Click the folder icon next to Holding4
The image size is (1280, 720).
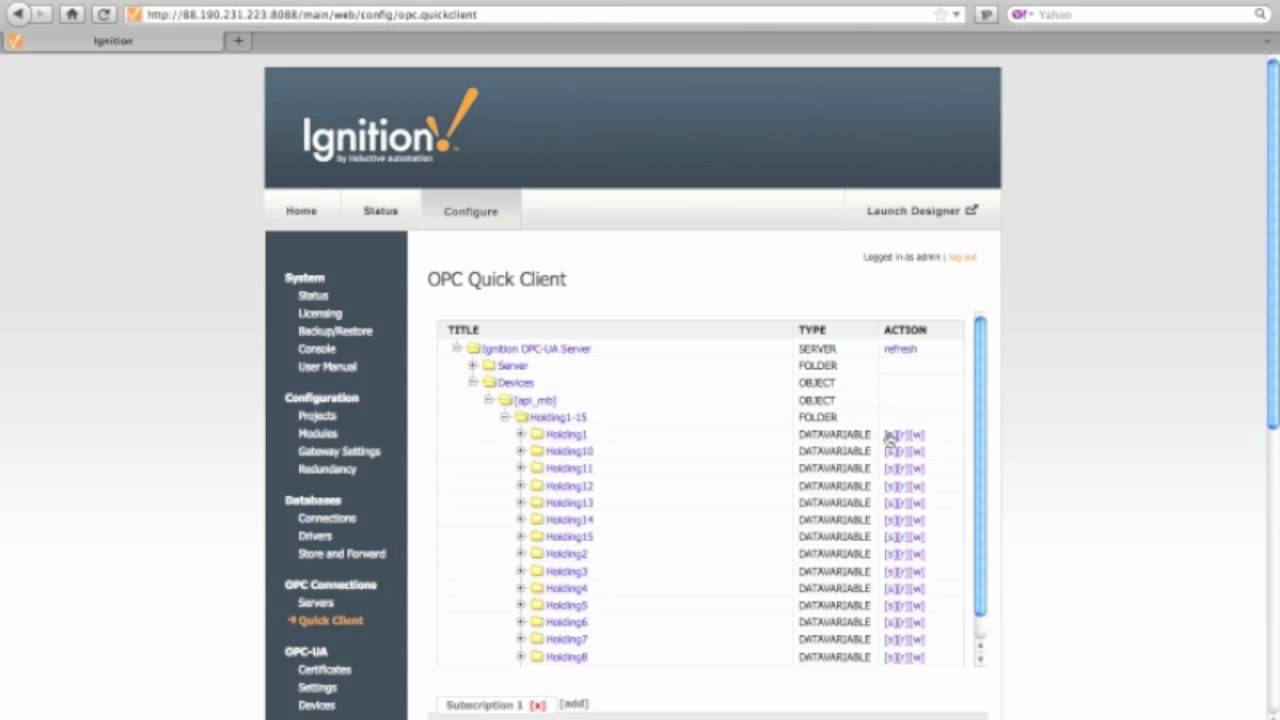(537, 588)
